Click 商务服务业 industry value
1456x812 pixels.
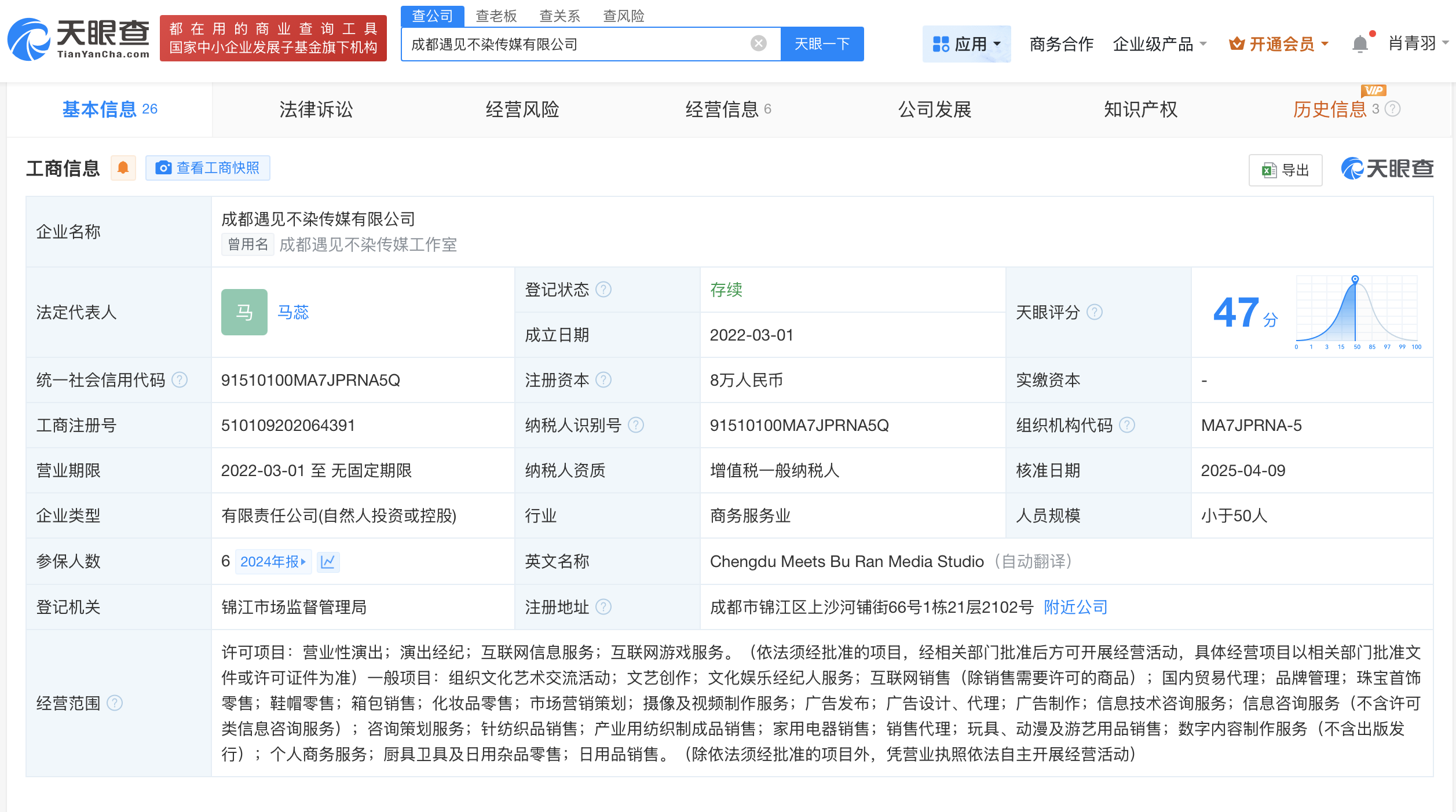click(x=750, y=515)
